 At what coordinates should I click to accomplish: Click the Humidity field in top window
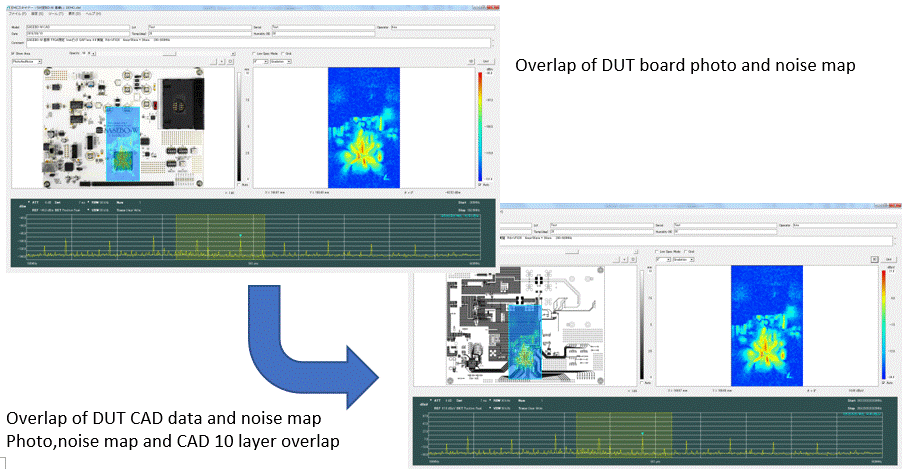point(323,34)
